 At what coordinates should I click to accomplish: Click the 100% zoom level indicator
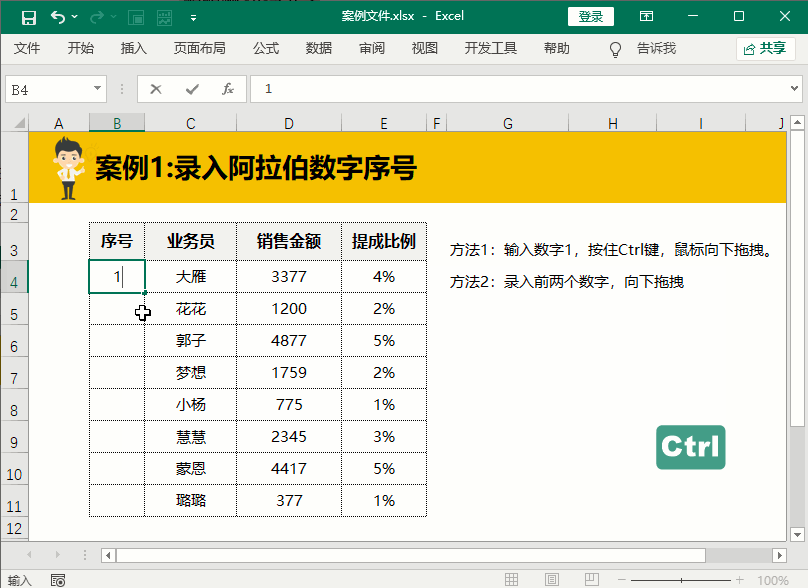(x=773, y=578)
